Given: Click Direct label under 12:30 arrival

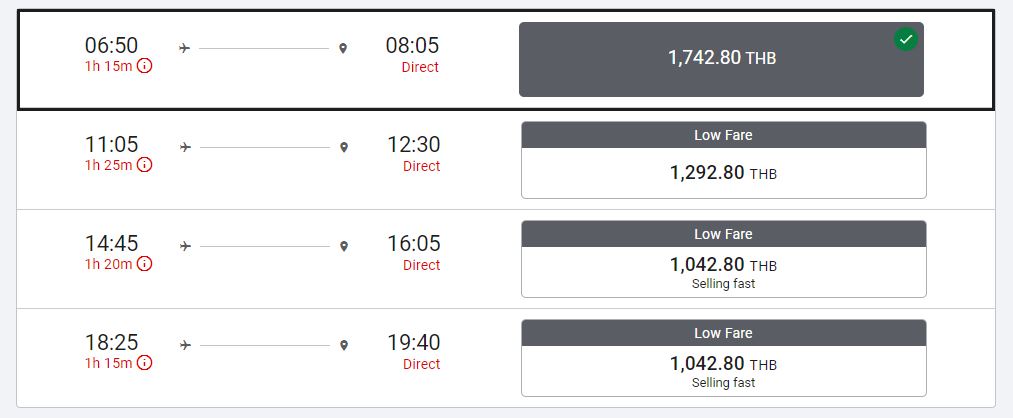Looking at the screenshot, I should [421, 166].
